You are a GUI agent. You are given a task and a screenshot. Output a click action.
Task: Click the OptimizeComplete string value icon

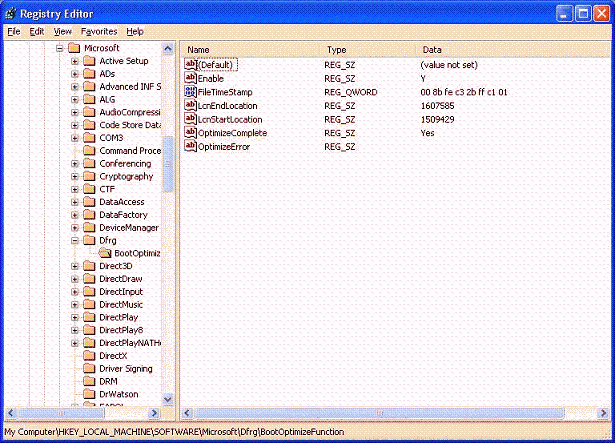(x=190, y=133)
